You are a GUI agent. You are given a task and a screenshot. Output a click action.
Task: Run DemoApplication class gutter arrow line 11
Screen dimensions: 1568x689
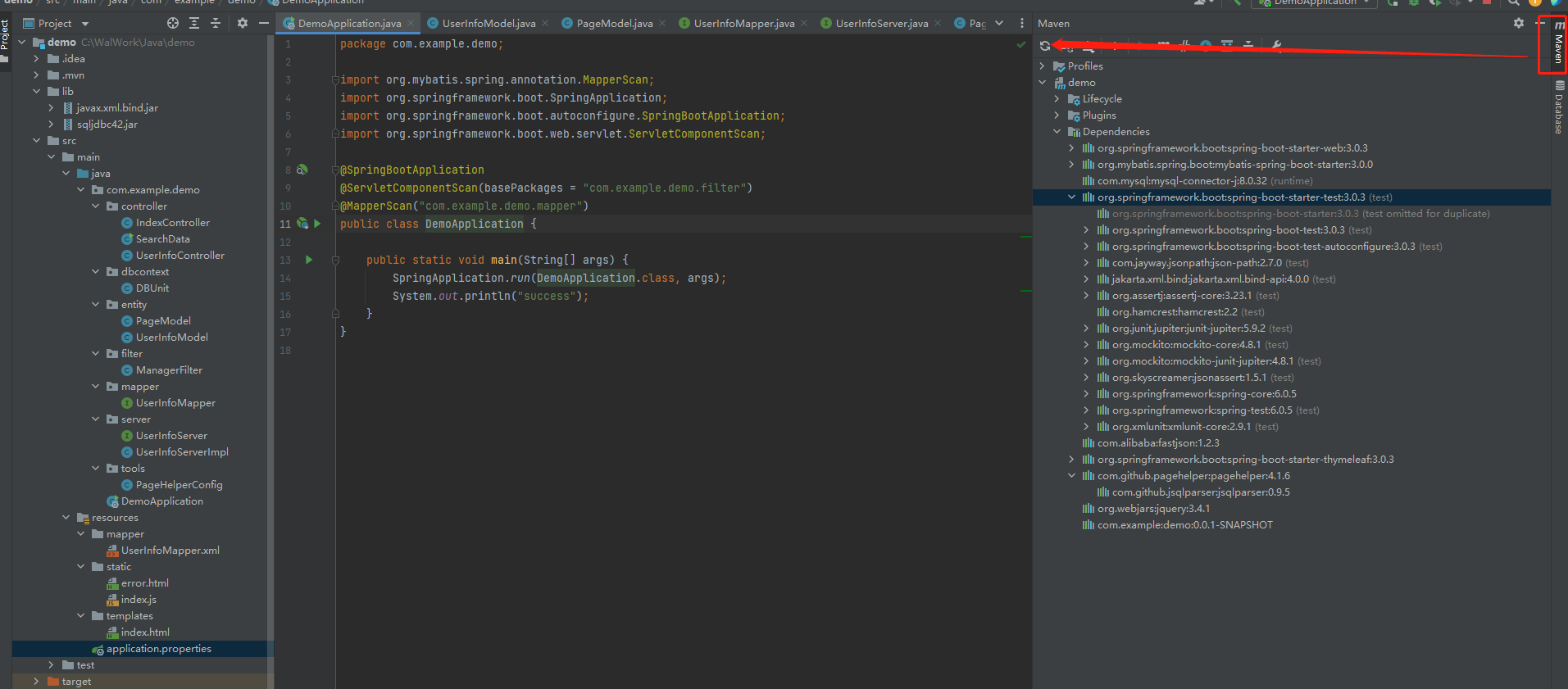click(317, 224)
